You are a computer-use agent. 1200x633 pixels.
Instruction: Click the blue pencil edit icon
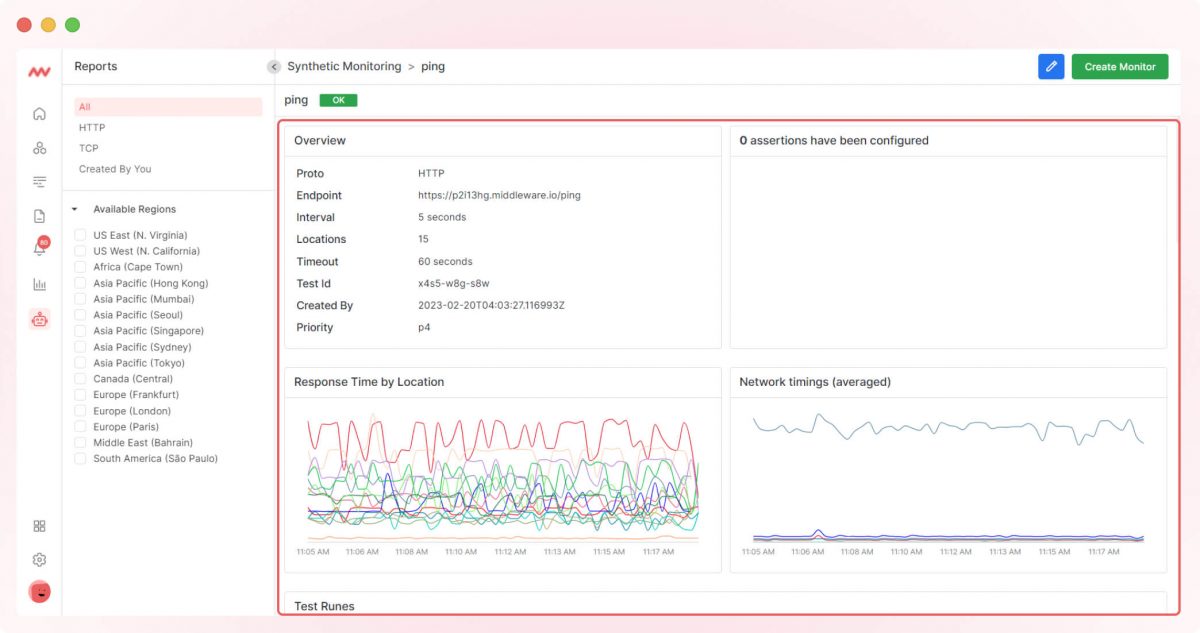point(1051,66)
